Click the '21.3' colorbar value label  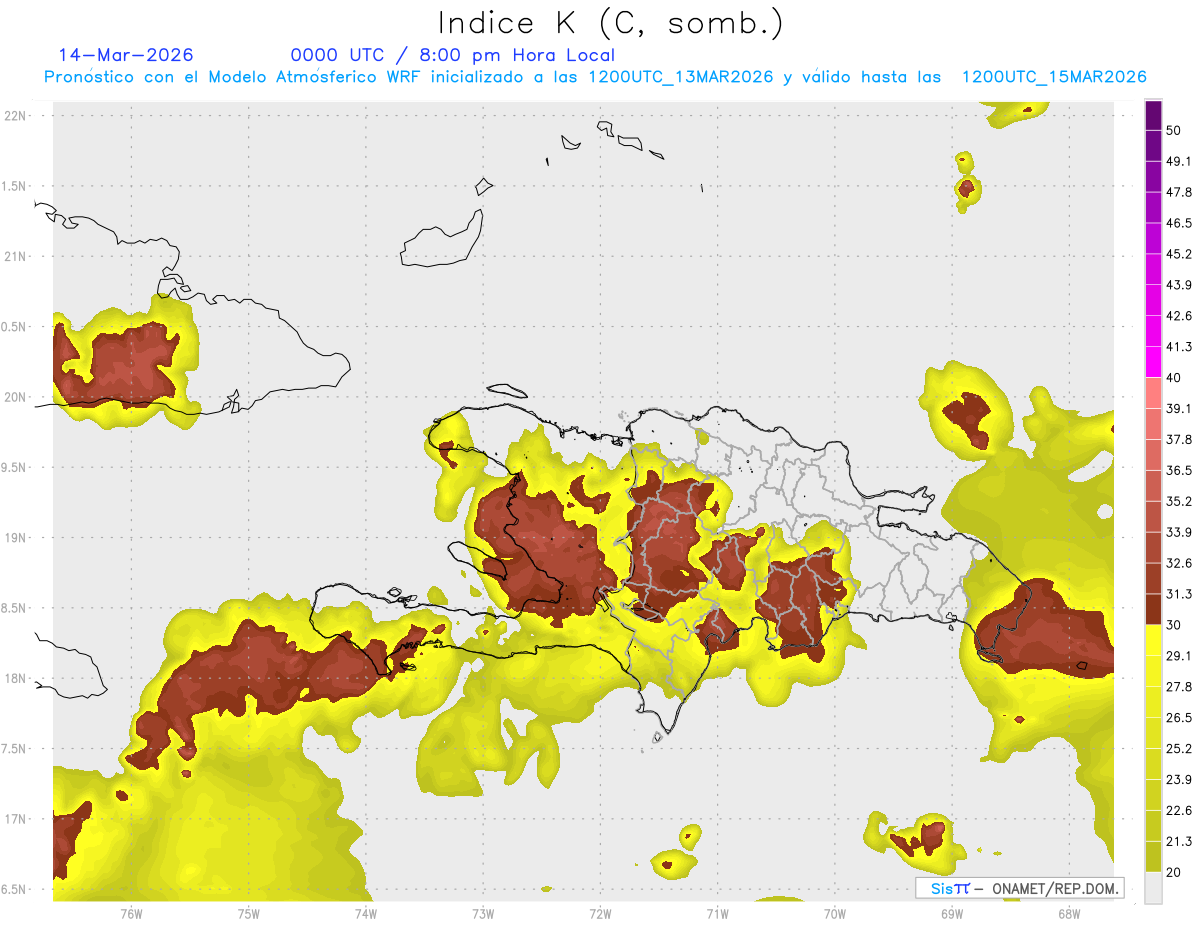[x=1179, y=842]
